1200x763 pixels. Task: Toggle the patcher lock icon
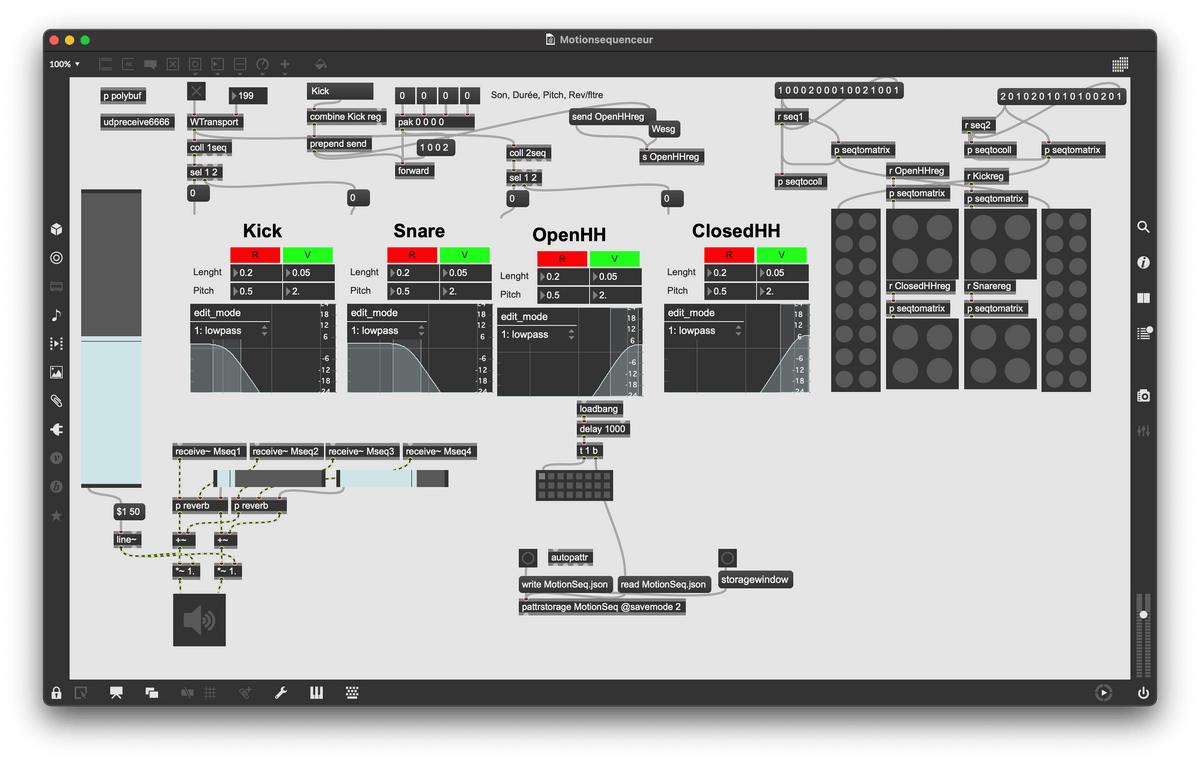(56, 692)
